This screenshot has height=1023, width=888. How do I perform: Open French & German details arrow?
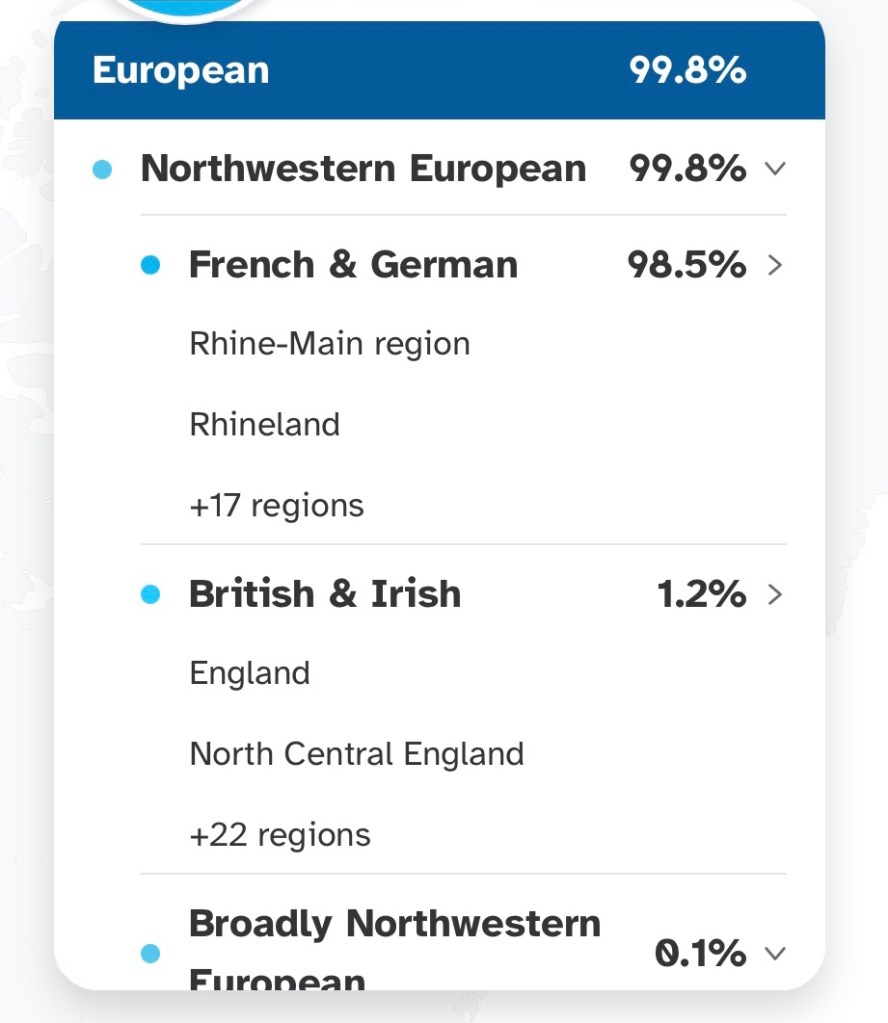[x=774, y=266]
